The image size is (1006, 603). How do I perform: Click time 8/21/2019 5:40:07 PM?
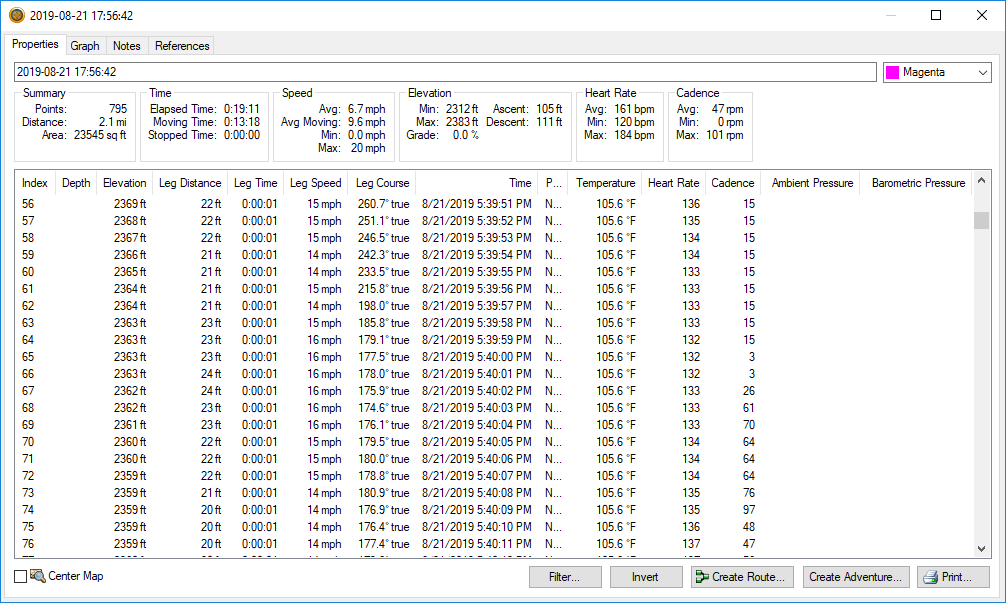(x=477, y=476)
